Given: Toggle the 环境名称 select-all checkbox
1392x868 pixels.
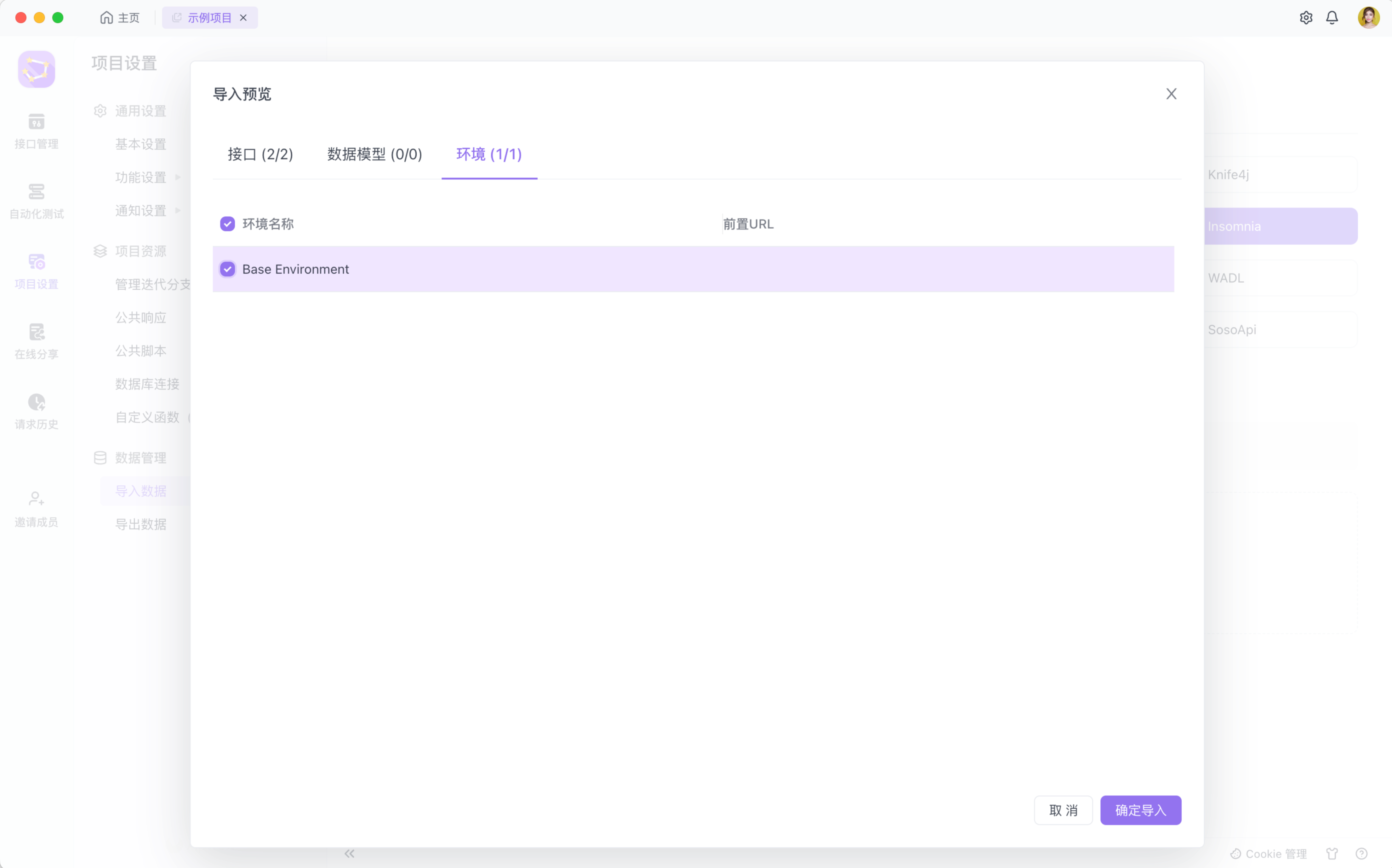Looking at the screenshot, I should [227, 224].
